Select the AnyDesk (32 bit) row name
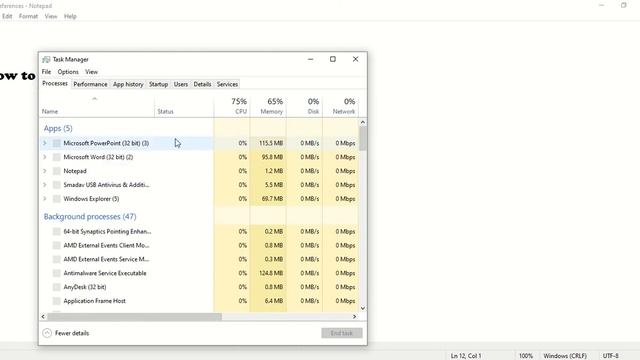Image resolution: width=640 pixels, height=360 pixels. click(85, 287)
